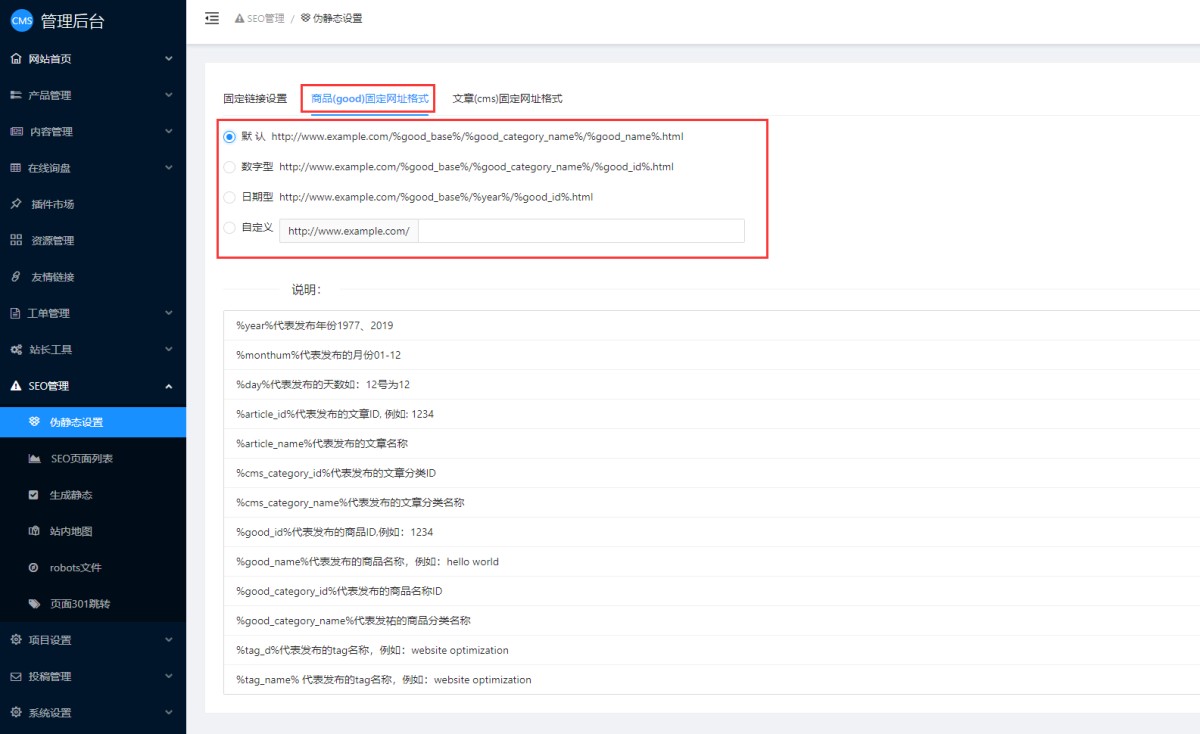The height and width of the screenshot is (734, 1200).
Task: Expand the 网站首页 menu chevron
Action: tap(169, 59)
